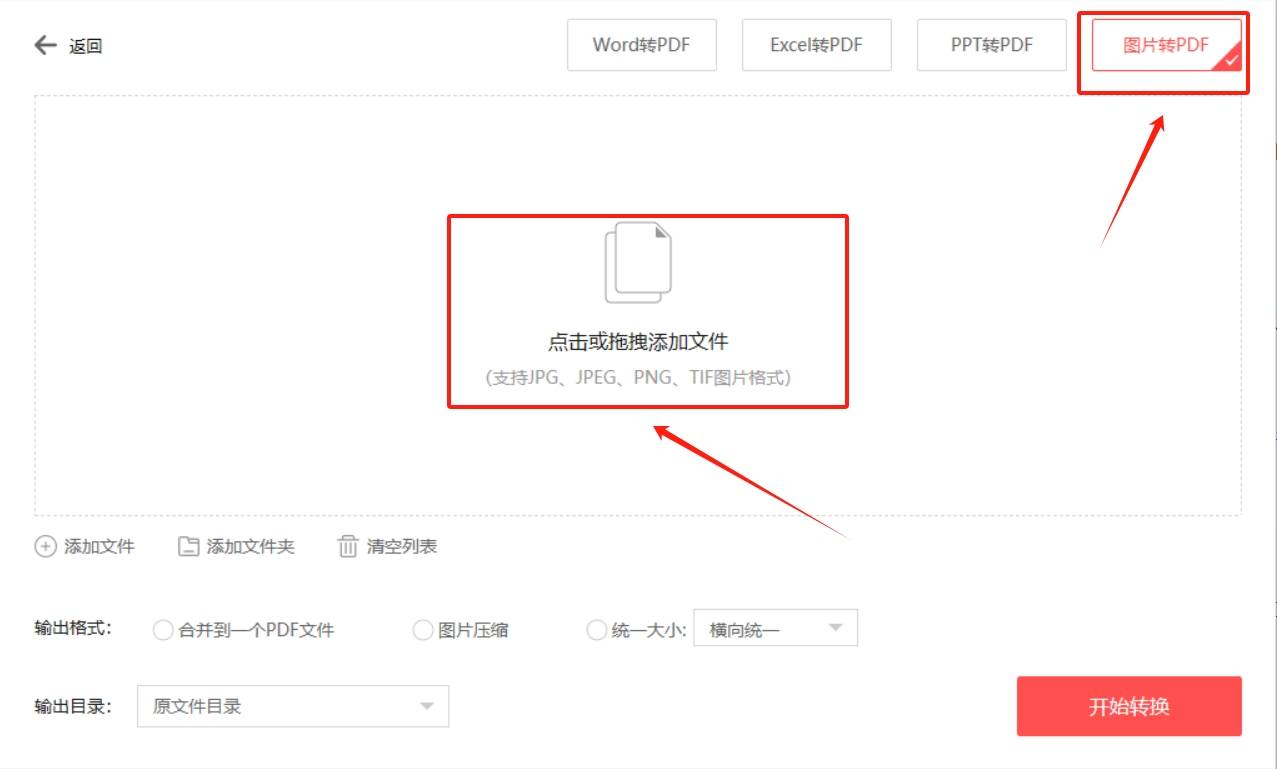Click the folder icon for 添加文件夹

188,547
